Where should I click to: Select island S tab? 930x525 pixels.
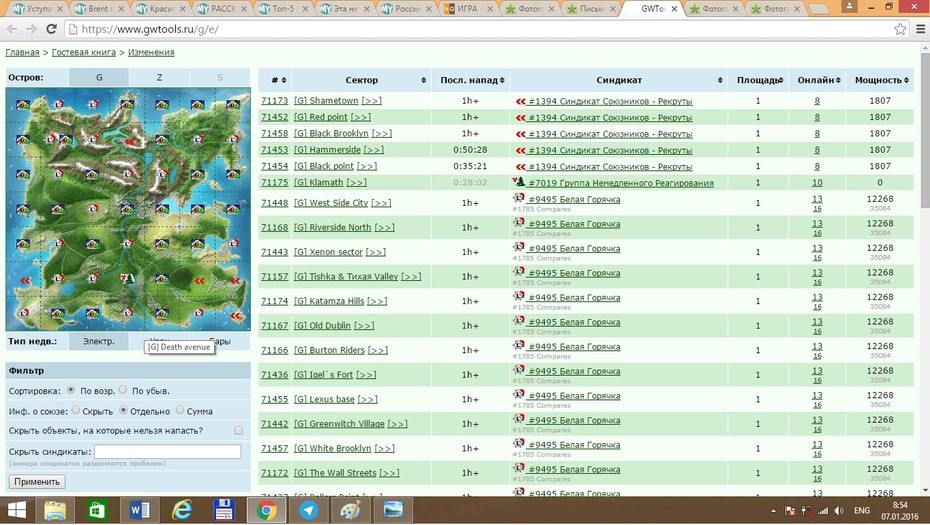point(220,78)
